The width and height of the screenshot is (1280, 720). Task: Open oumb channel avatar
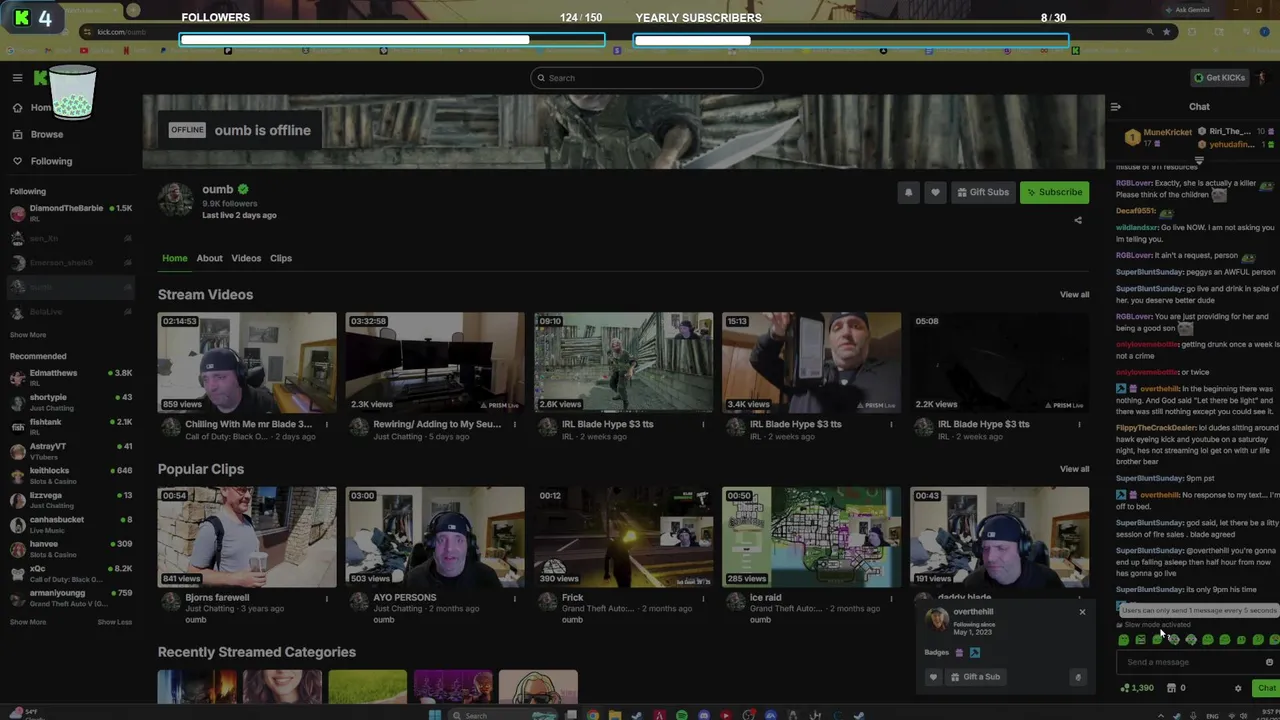coord(176,199)
